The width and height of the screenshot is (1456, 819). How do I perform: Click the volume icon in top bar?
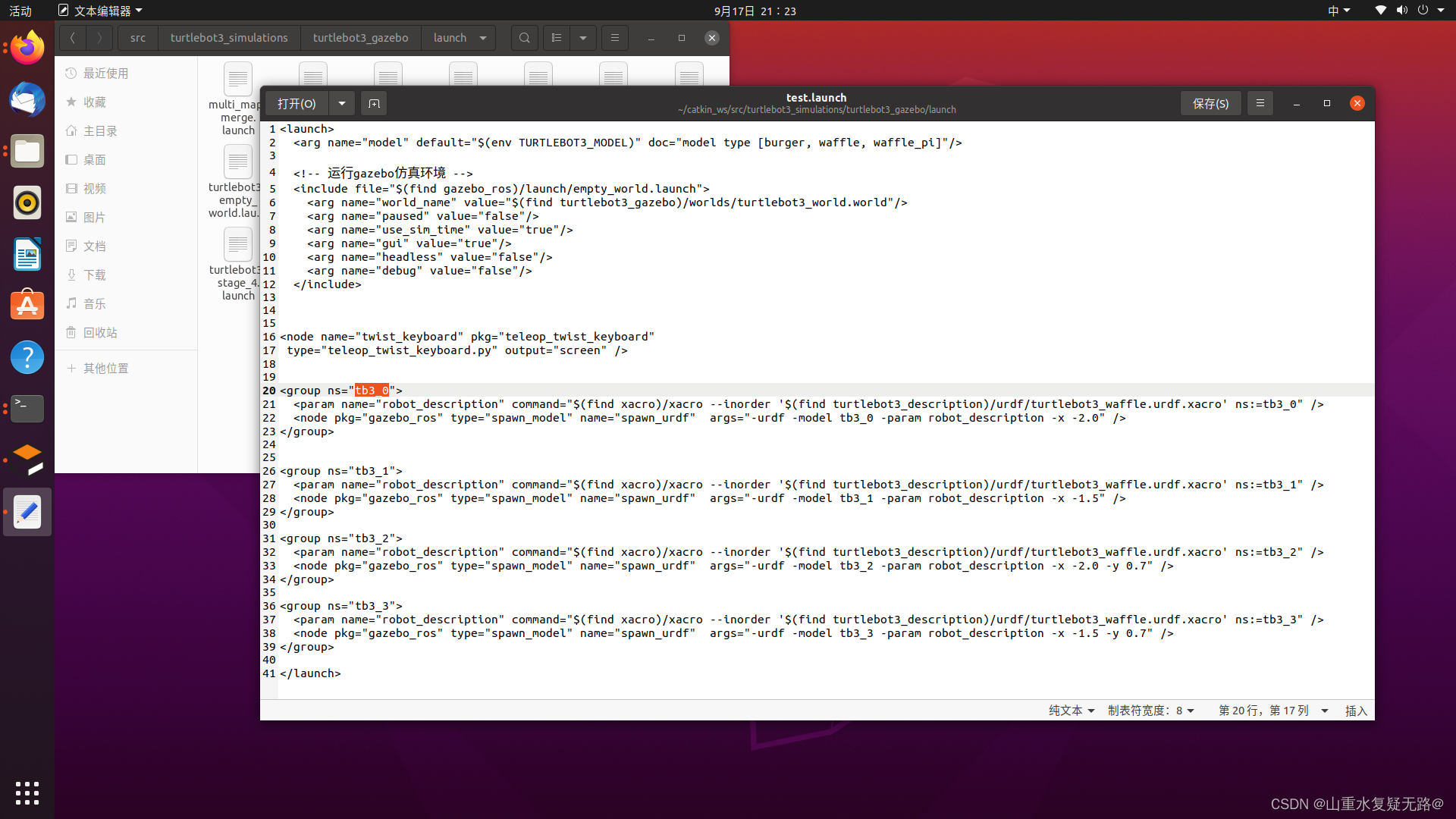1401,11
